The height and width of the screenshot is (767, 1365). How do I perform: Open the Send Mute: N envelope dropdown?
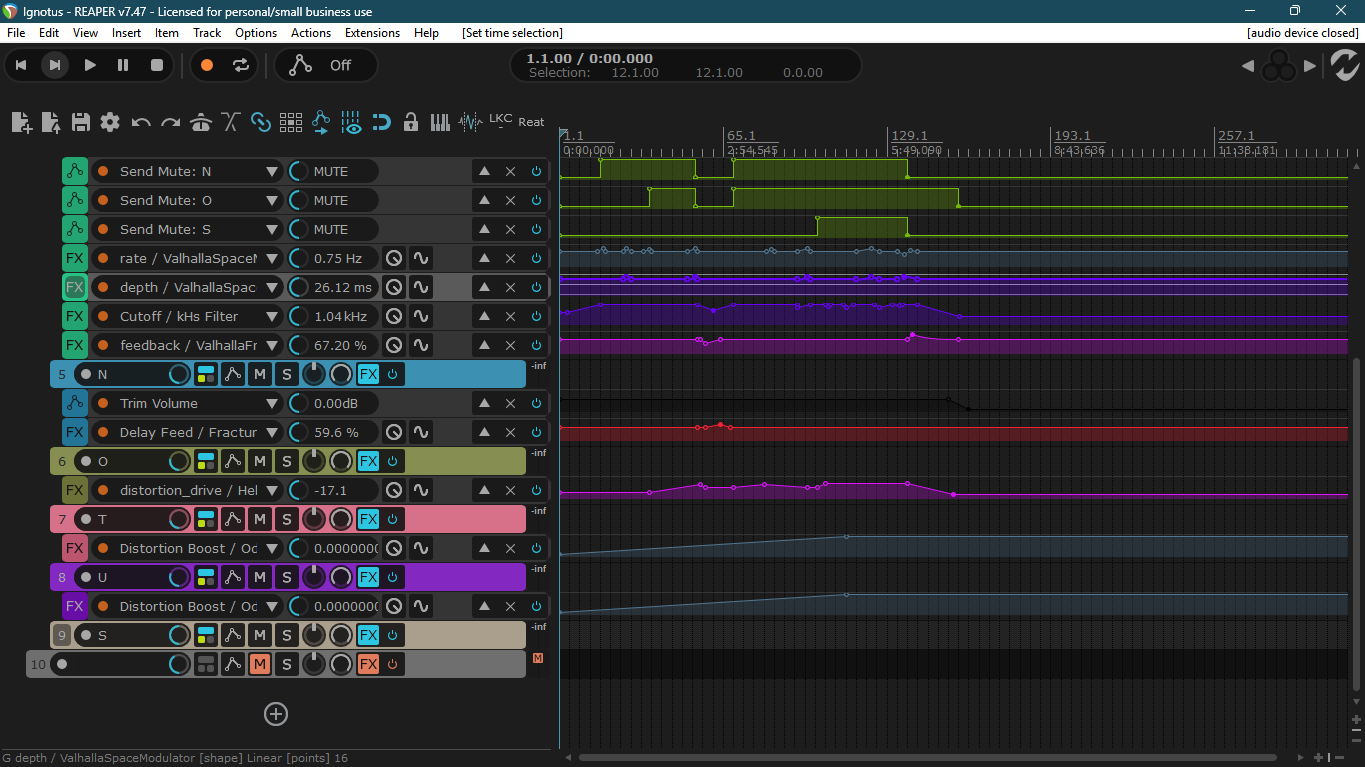coord(271,172)
